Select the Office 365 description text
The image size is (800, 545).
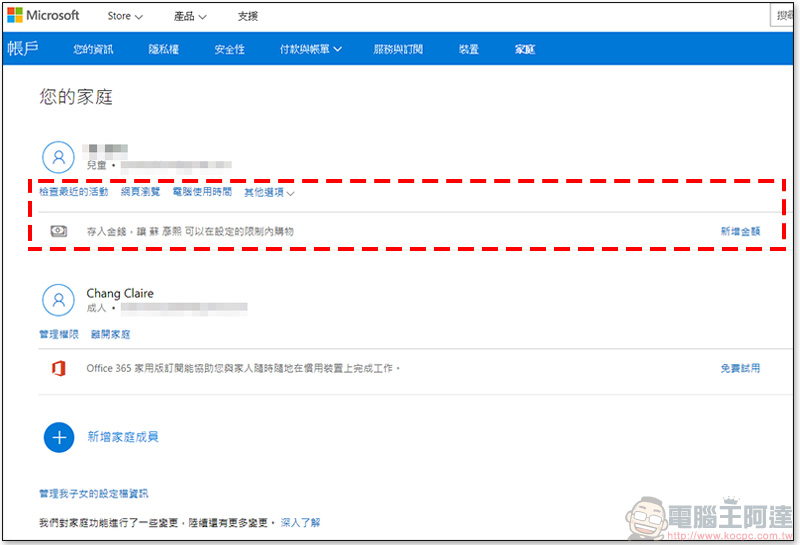242,368
